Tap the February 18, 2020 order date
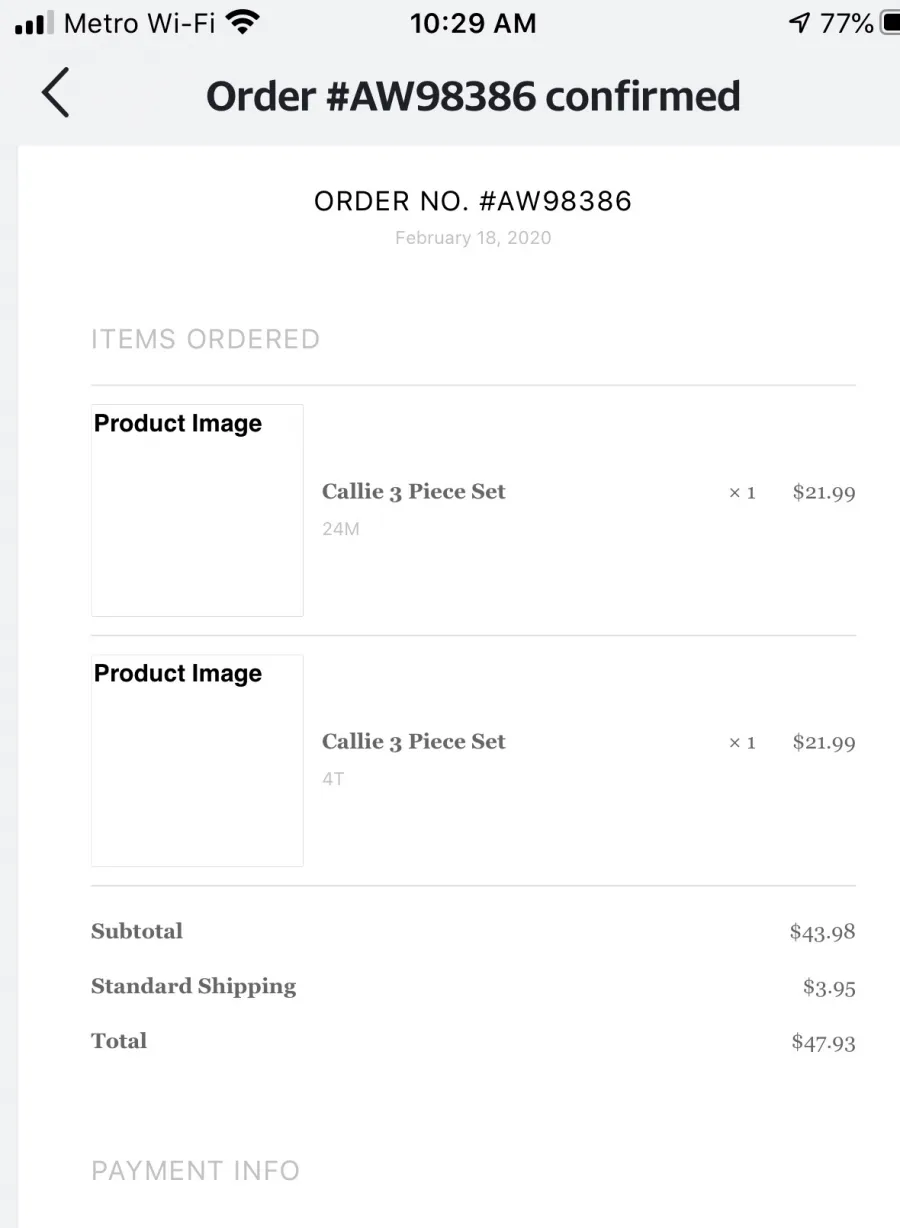The image size is (900, 1228). 473,238
